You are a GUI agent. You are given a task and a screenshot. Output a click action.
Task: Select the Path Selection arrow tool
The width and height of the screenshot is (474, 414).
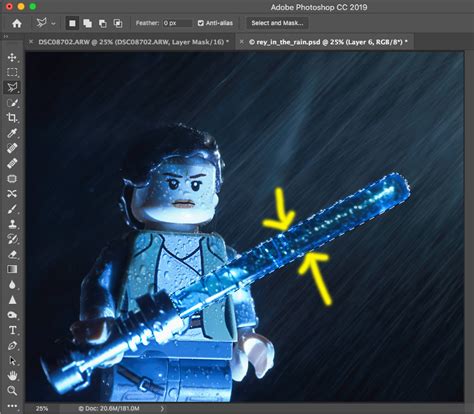pyautogui.click(x=12, y=361)
